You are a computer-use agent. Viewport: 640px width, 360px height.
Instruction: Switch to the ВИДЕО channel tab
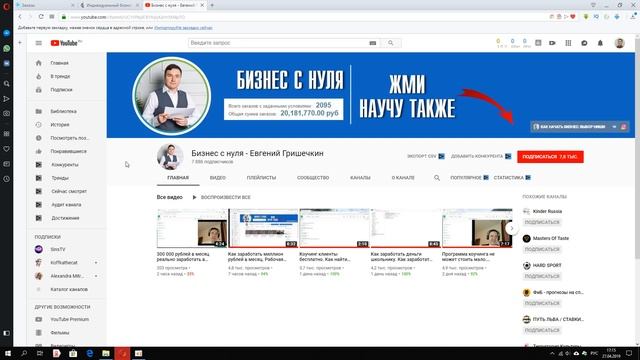218,178
